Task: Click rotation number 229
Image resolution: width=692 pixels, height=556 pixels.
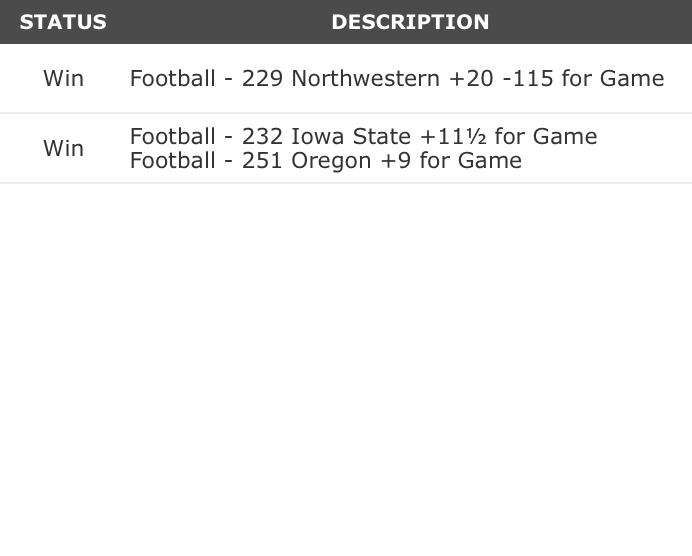Action: click(262, 78)
